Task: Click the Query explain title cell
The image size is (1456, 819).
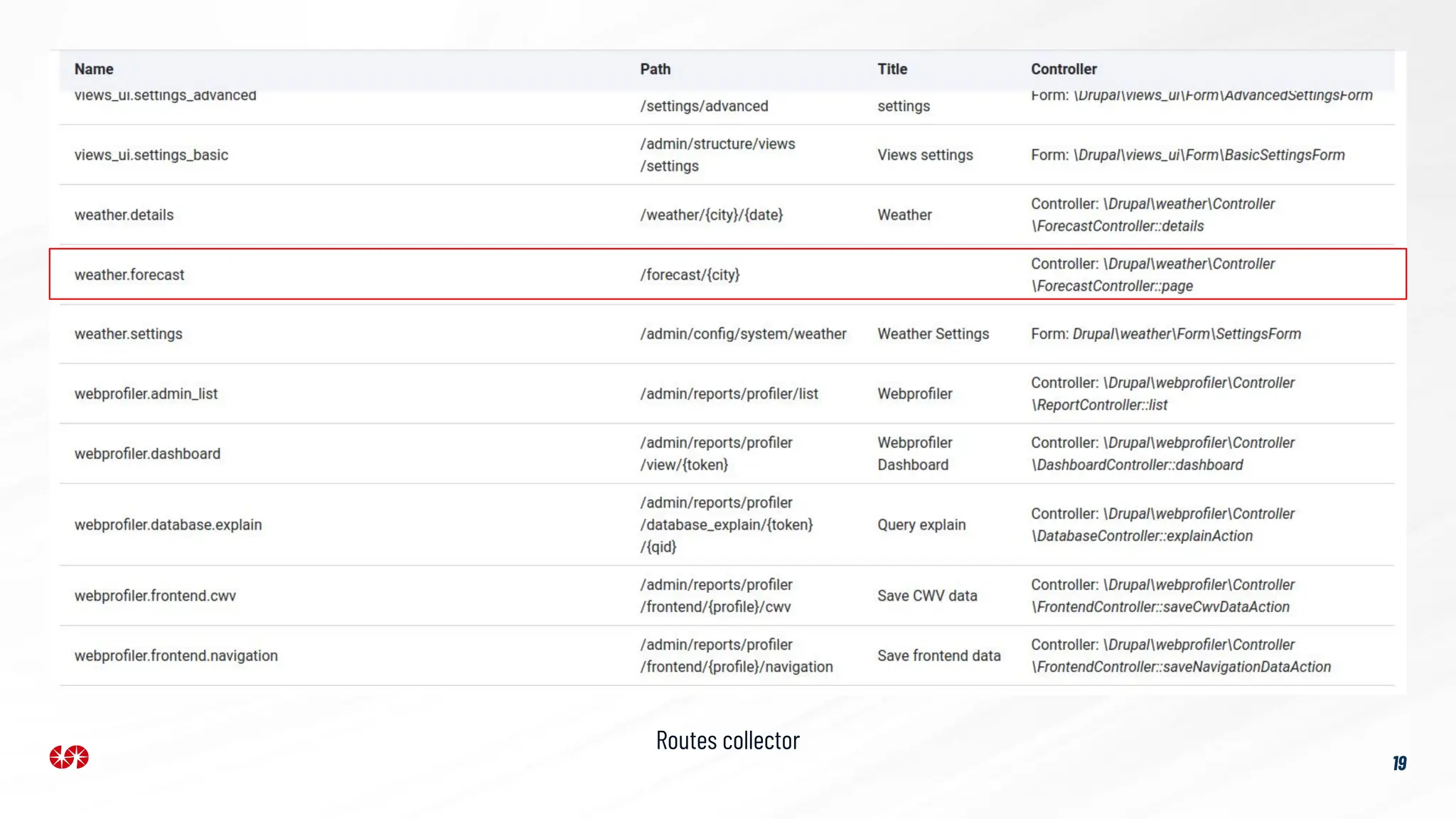Action: 921,525
